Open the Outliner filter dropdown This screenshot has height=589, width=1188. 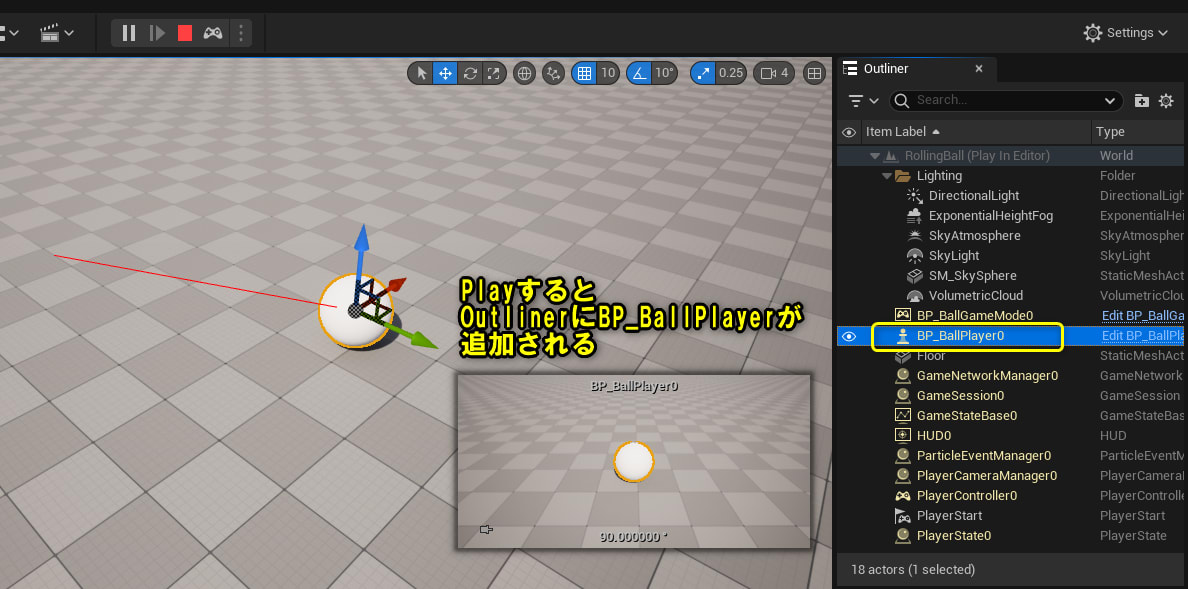tap(860, 100)
